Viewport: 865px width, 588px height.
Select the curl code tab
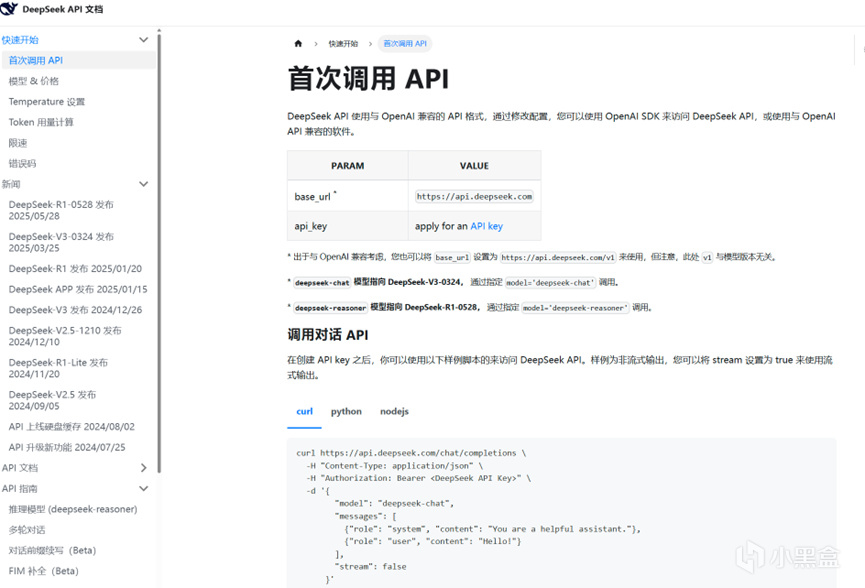coord(304,411)
